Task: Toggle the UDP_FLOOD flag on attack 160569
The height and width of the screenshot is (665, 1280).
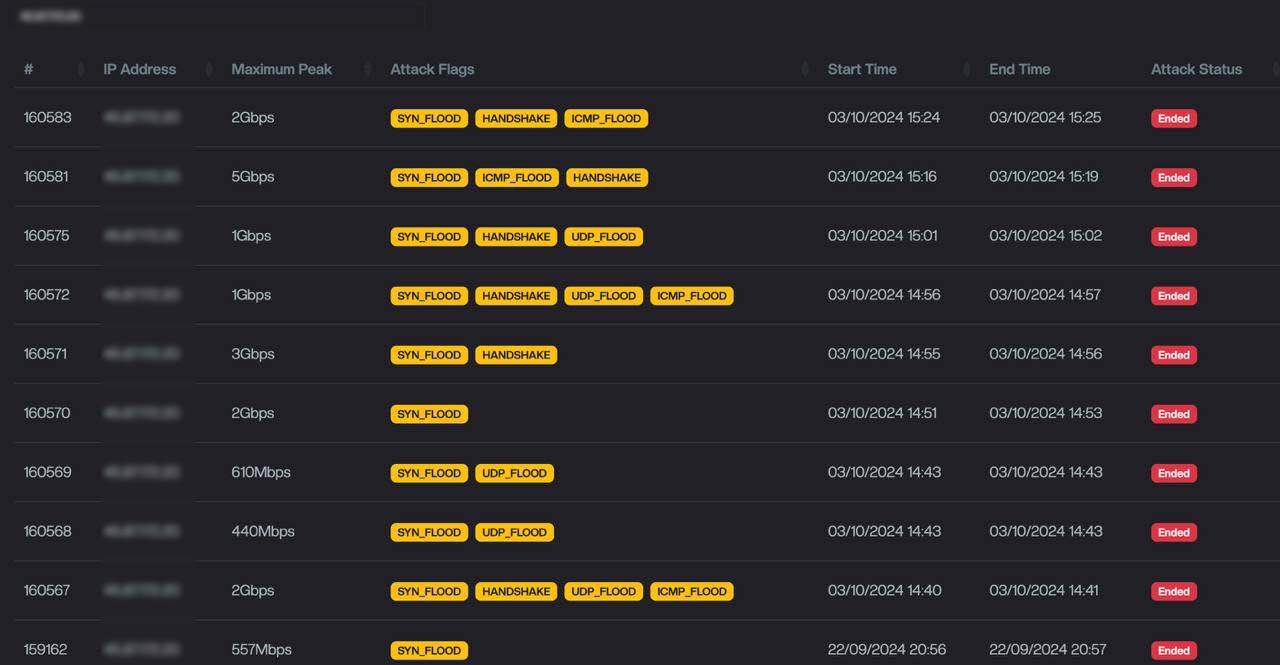Action: (515, 473)
